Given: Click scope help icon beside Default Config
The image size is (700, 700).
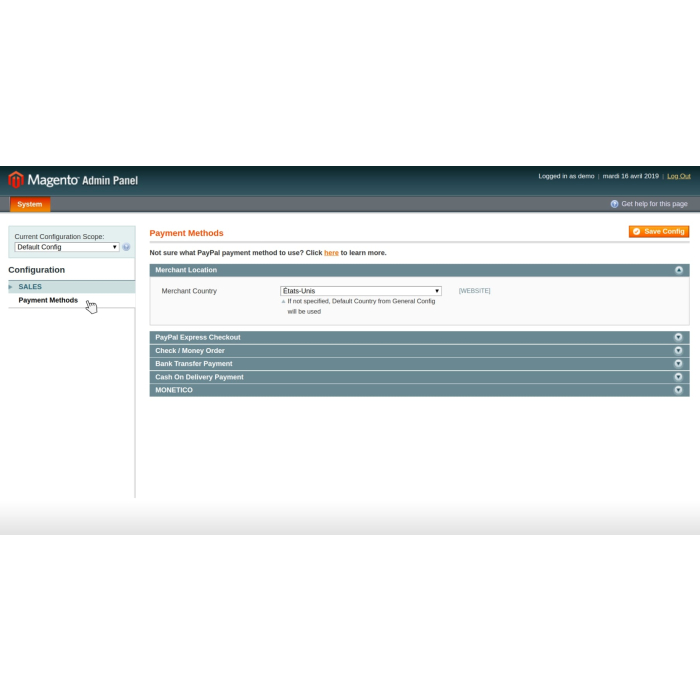Looking at the screenshot, I should point(126,247).
